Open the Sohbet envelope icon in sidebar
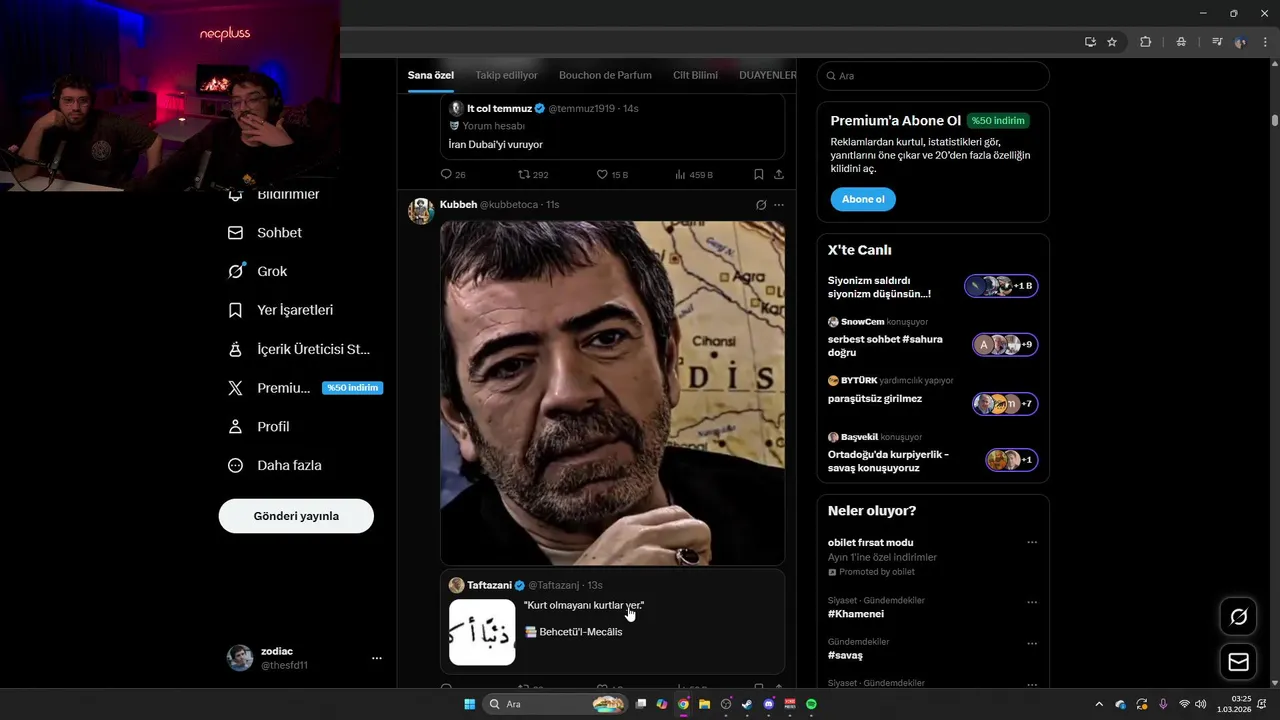This screenshot has height=720, width=1280. (235, 233)
